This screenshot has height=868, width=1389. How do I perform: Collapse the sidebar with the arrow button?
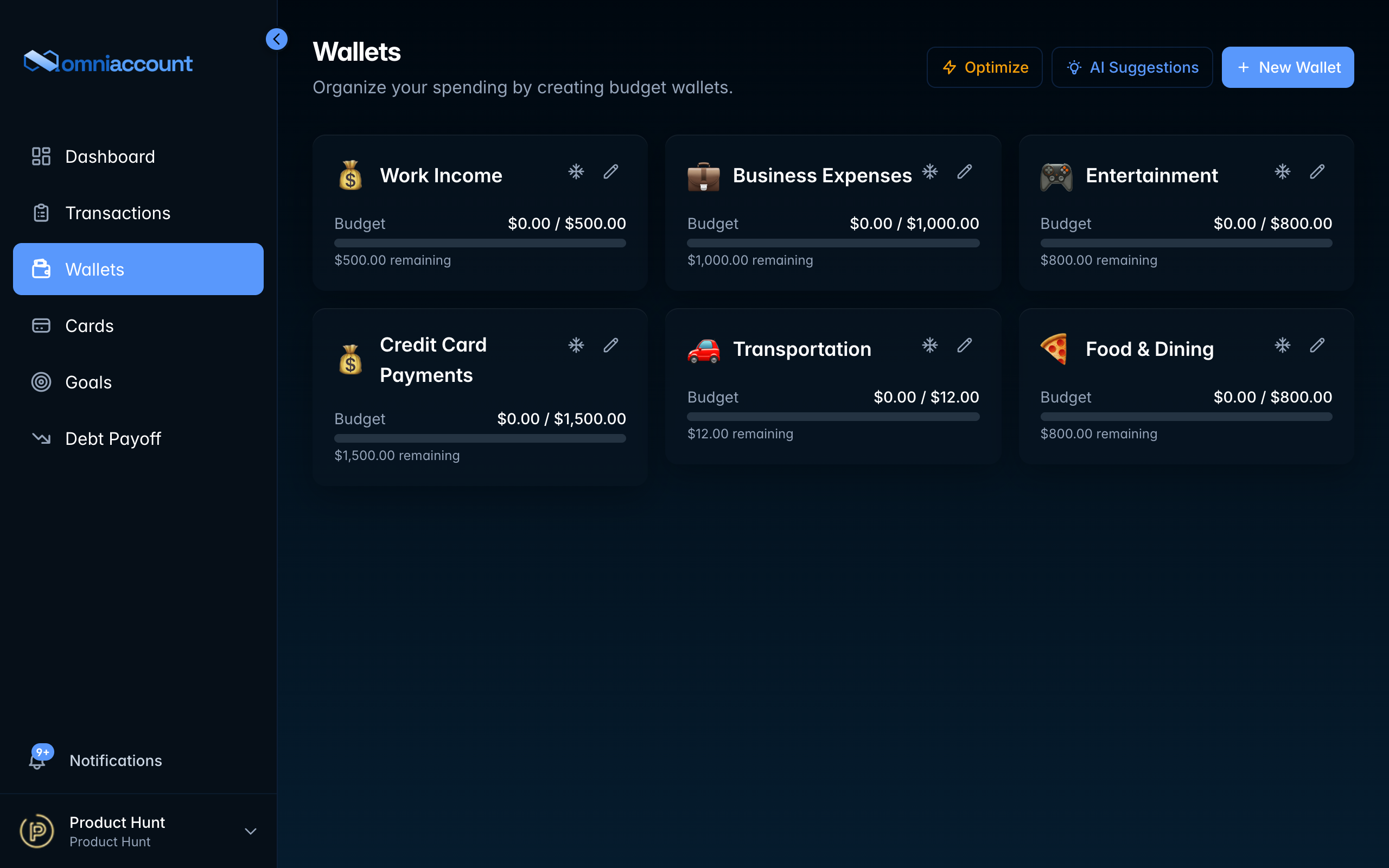[277, 39]
